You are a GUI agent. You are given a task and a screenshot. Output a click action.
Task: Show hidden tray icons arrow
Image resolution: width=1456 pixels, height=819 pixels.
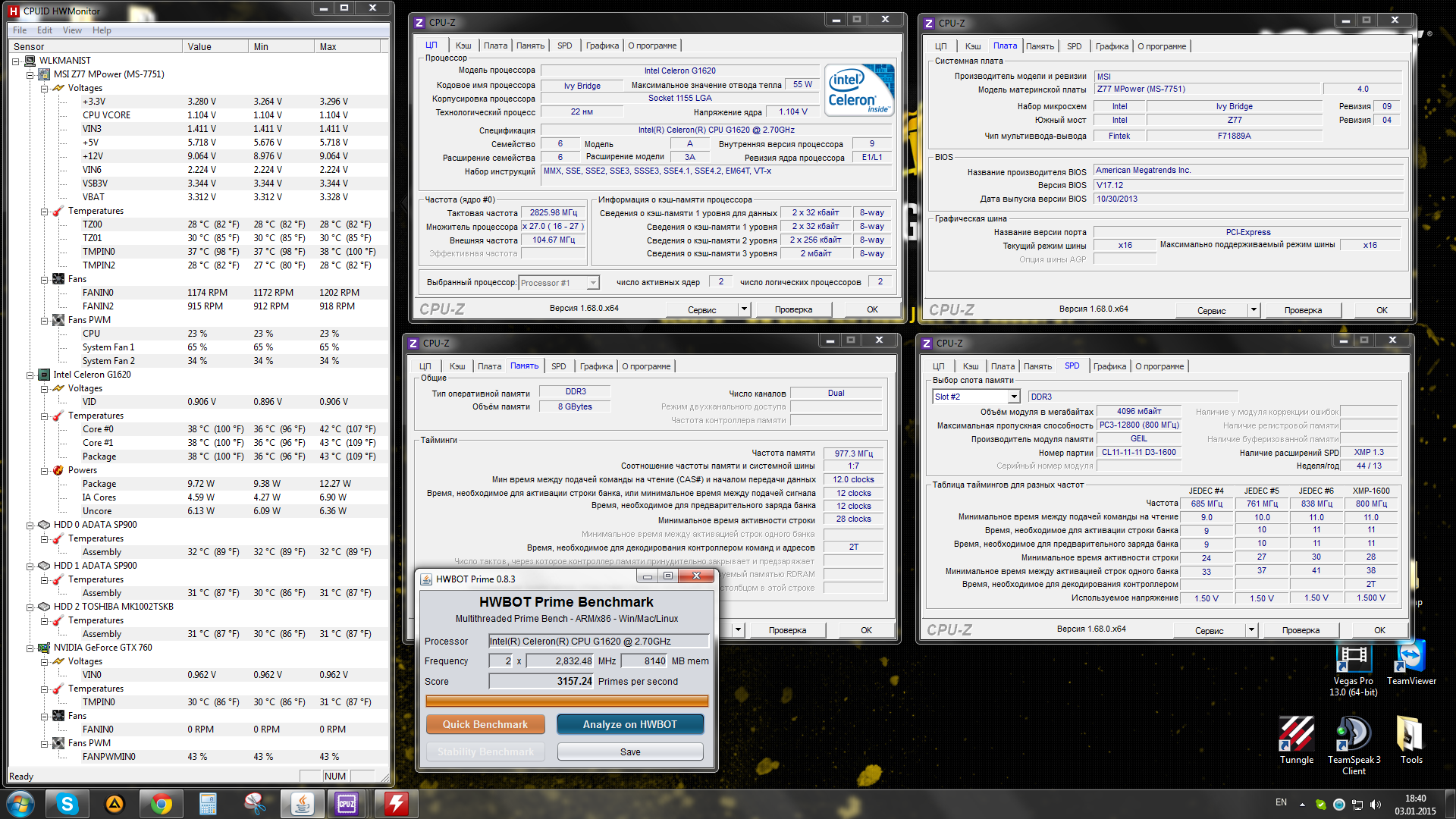1302,804
